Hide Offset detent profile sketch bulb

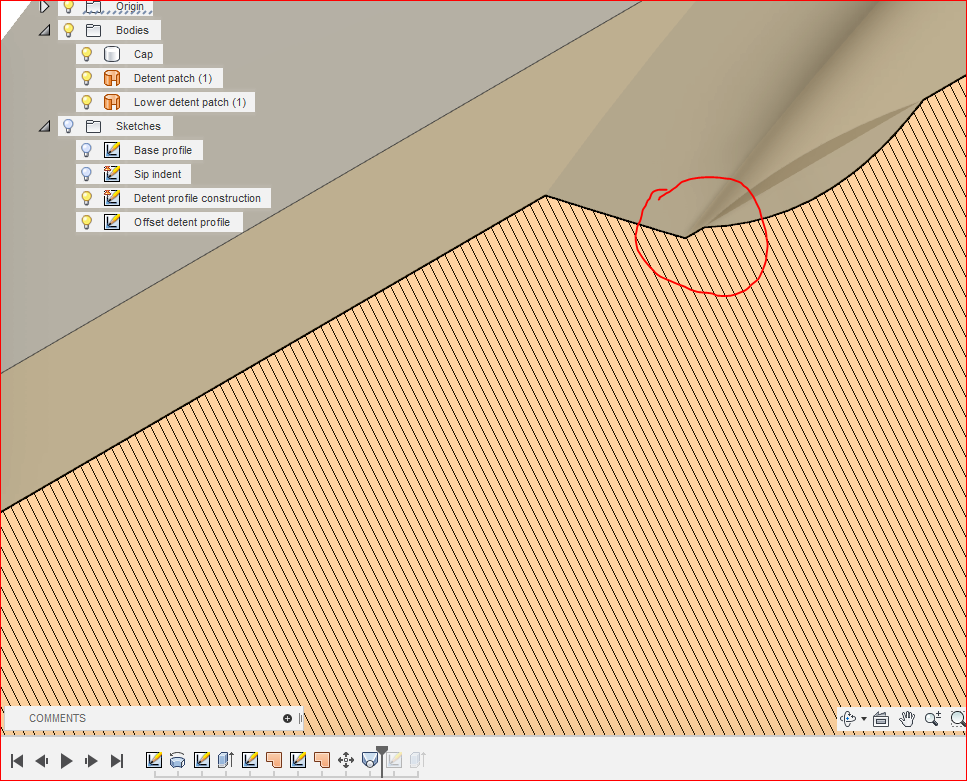(87, 223)
